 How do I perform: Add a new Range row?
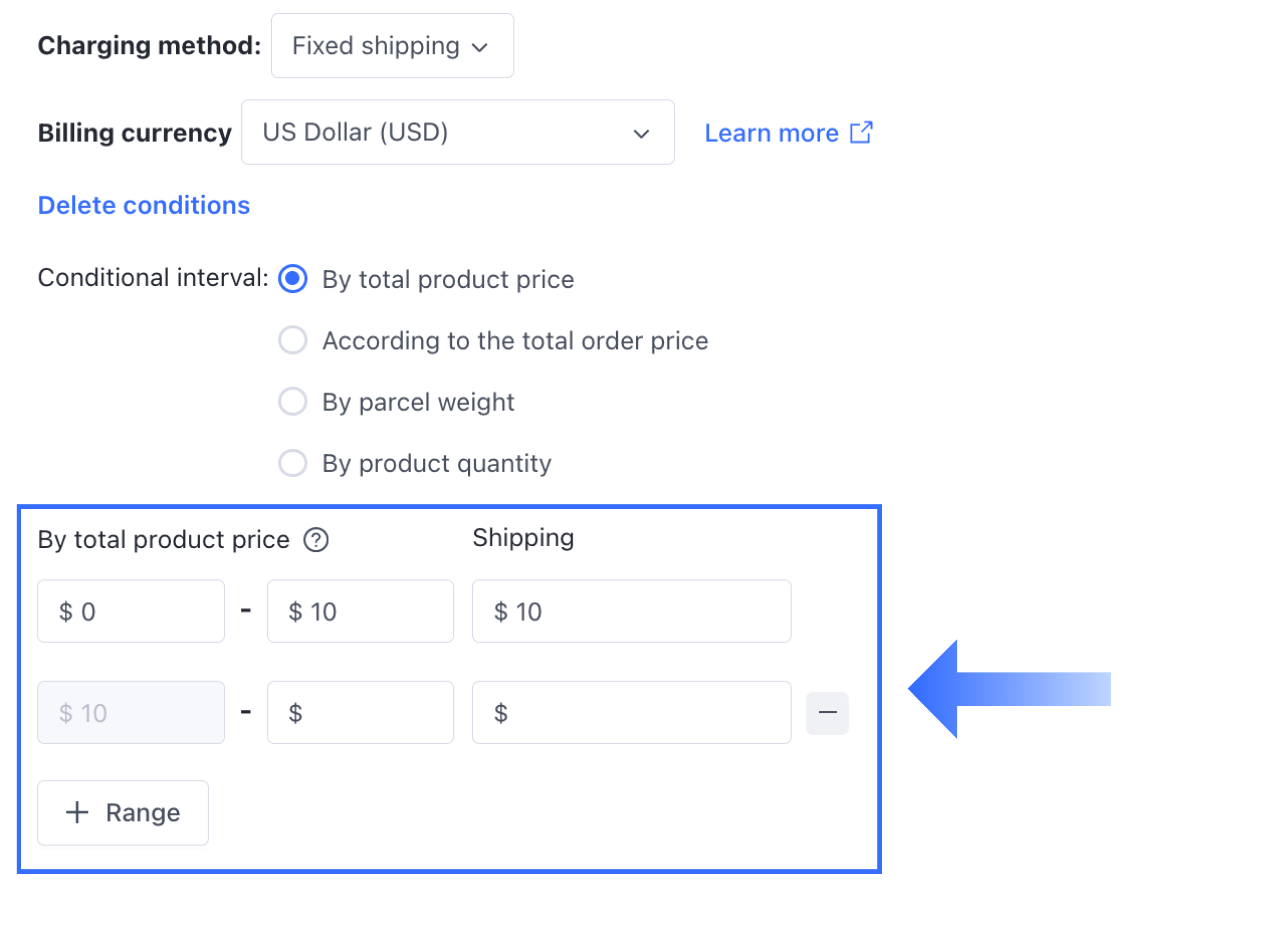(x=123, y=813)
